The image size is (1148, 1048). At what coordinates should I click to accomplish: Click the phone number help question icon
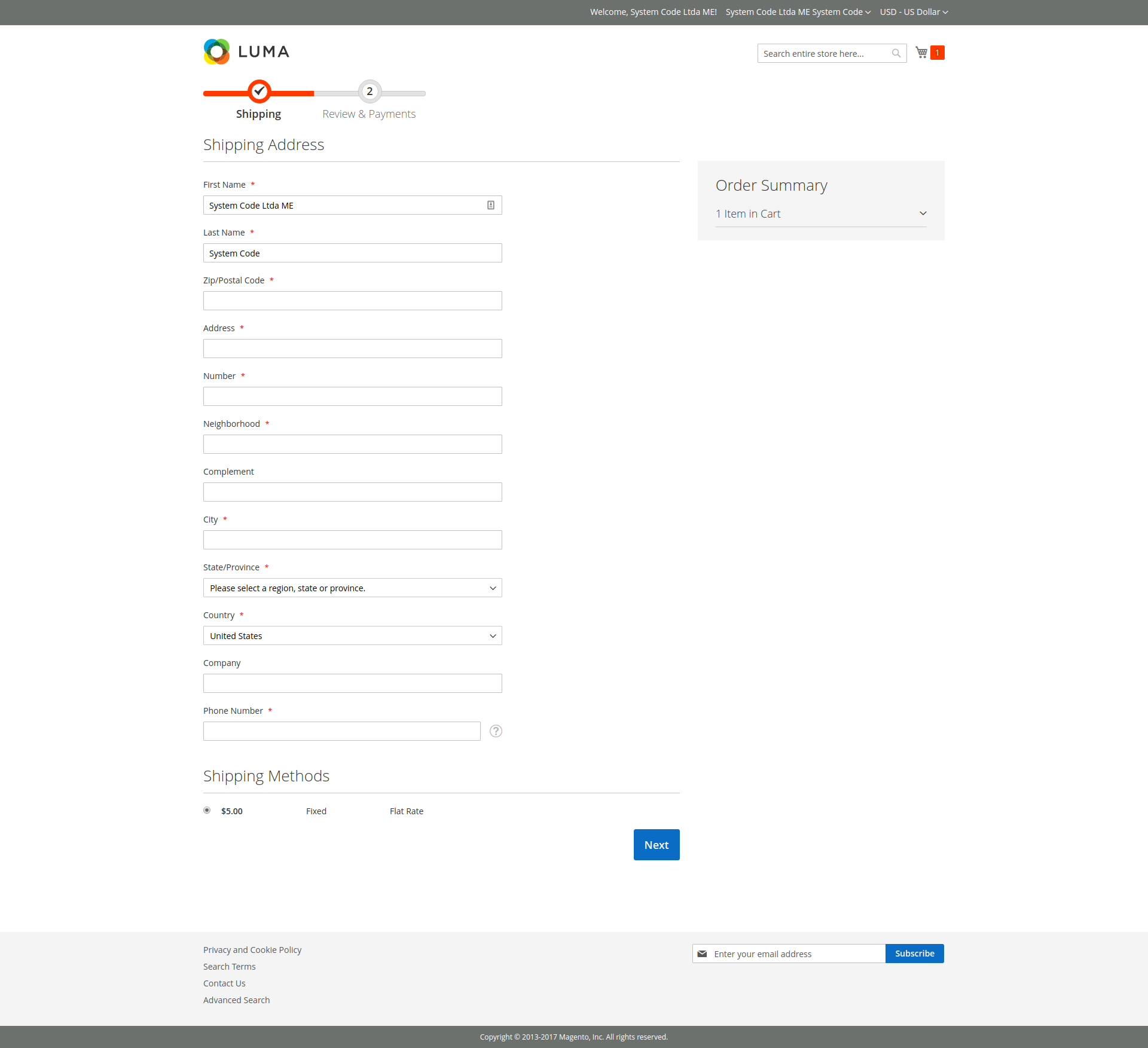coord(496,731)
